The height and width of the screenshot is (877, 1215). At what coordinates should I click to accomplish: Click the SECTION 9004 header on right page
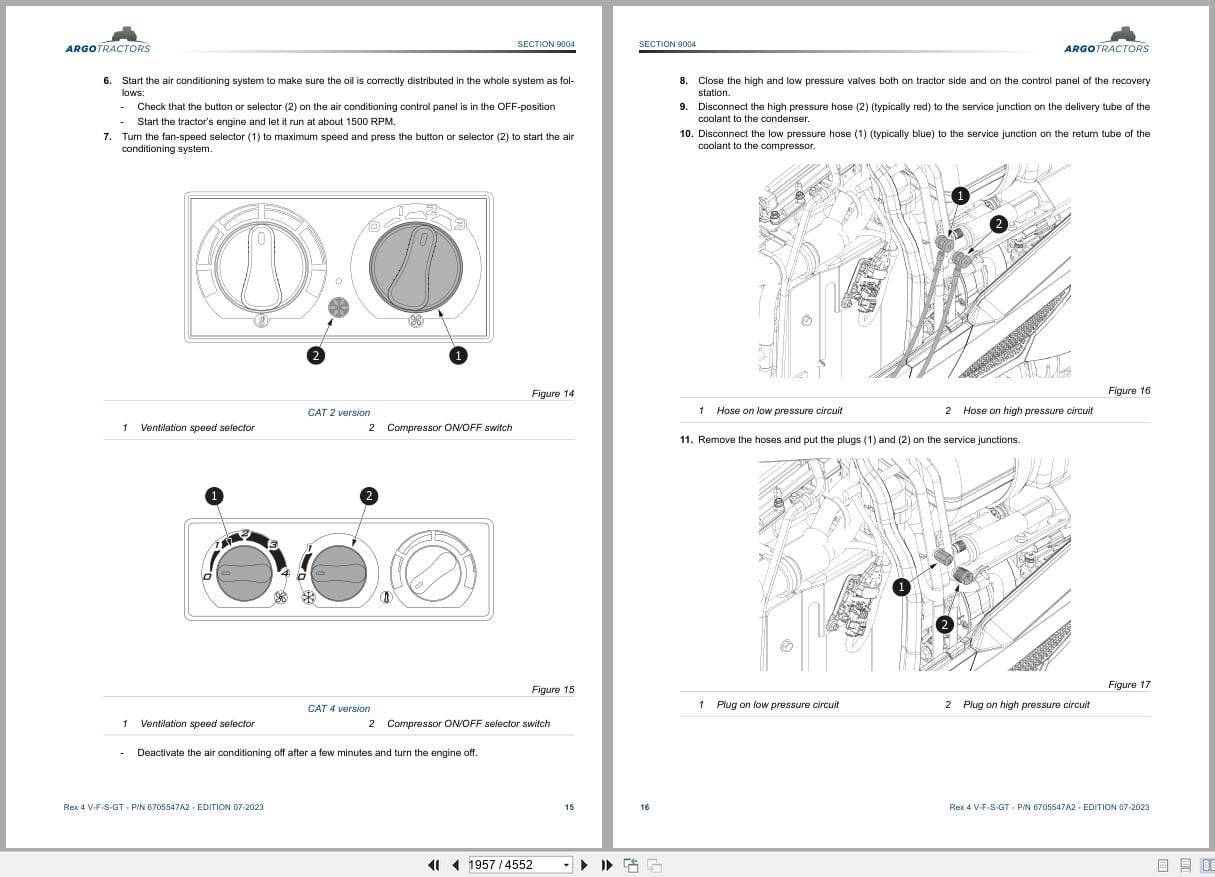click(x=667, y=44)
